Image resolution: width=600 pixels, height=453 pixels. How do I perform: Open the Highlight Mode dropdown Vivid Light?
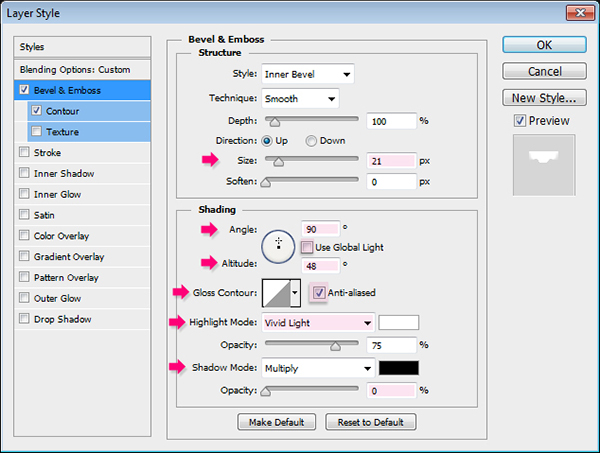tap(318, 323)
